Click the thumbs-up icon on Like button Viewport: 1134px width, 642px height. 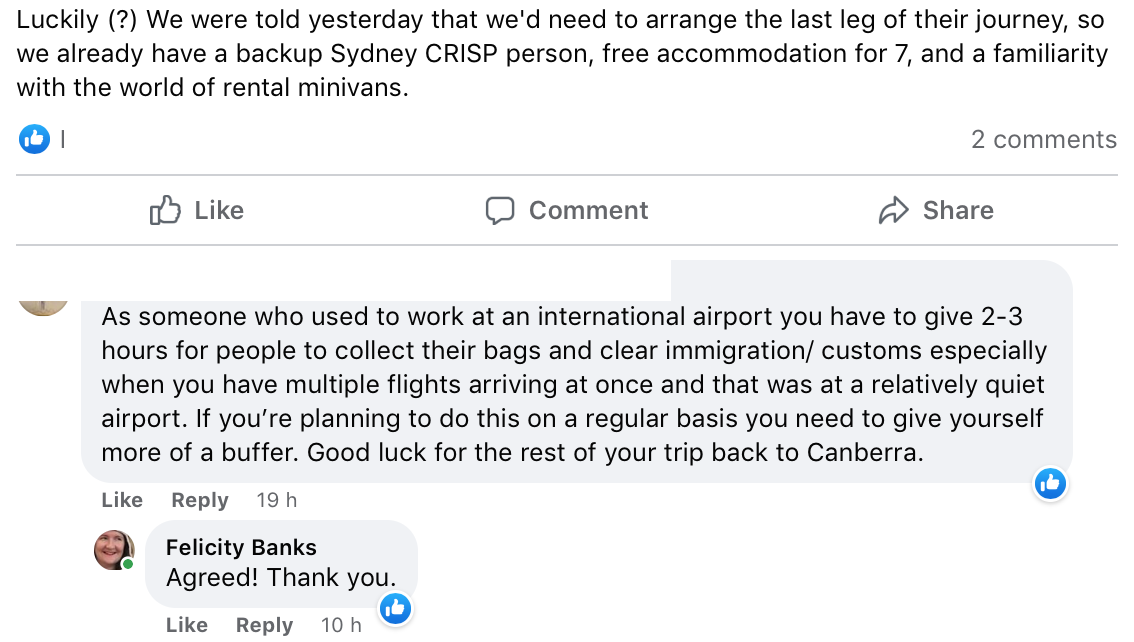[165, 210]
